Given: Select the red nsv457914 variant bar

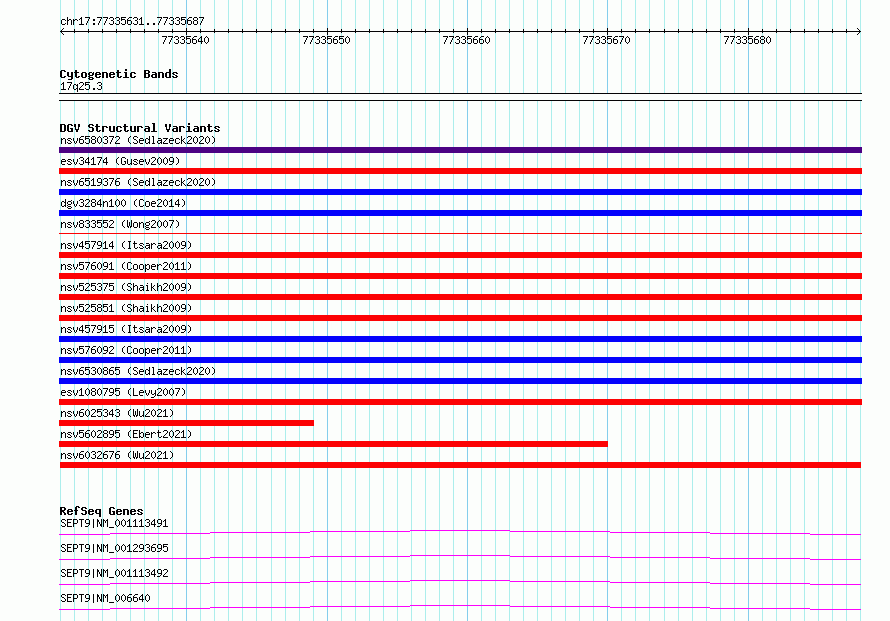Looking at the screenshot, I should [x=460, y=255].
